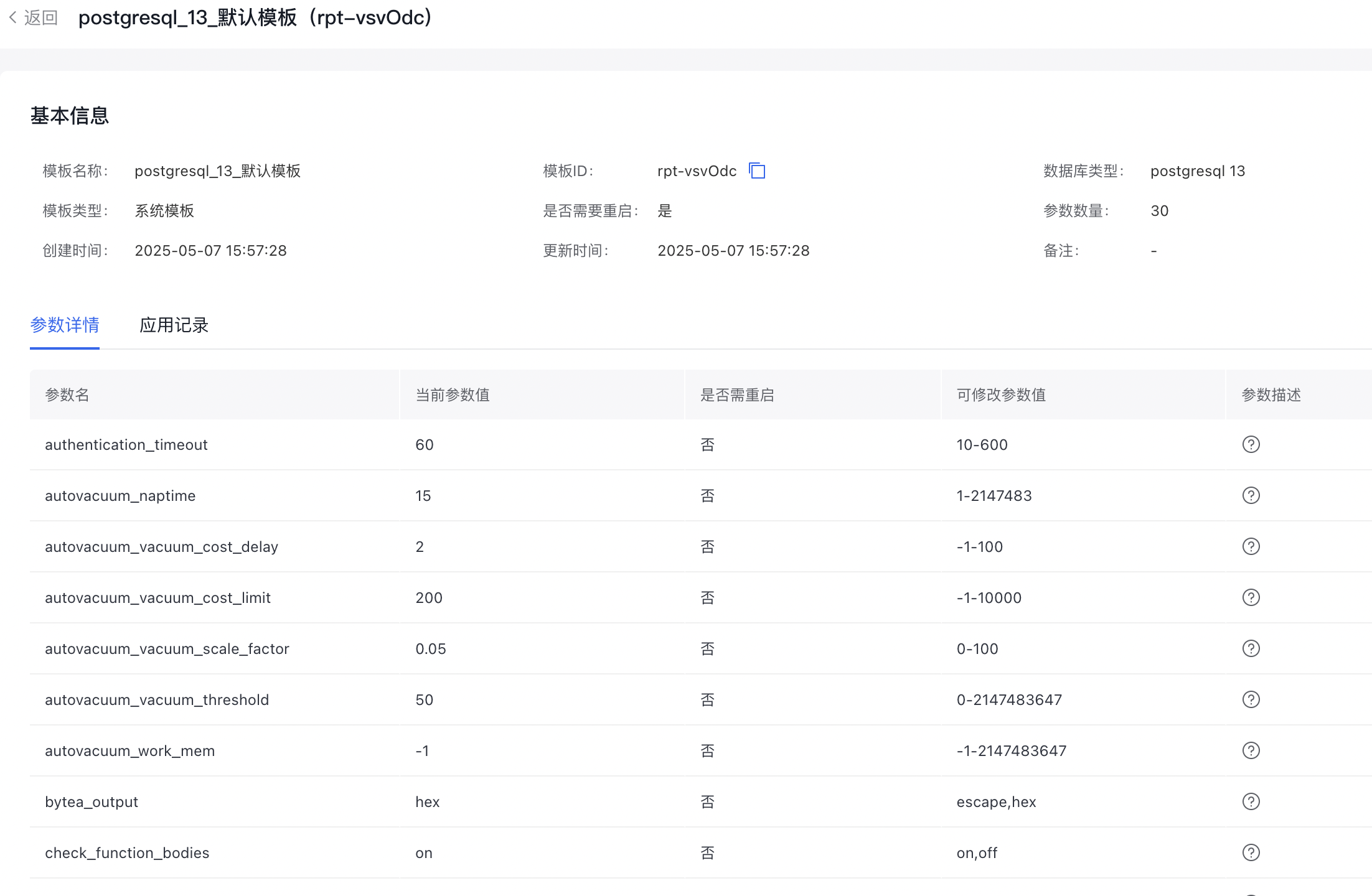Select current value 200
Image resolution: width=1372 pixels, height=896 pixels.
[x=429, y=598]
